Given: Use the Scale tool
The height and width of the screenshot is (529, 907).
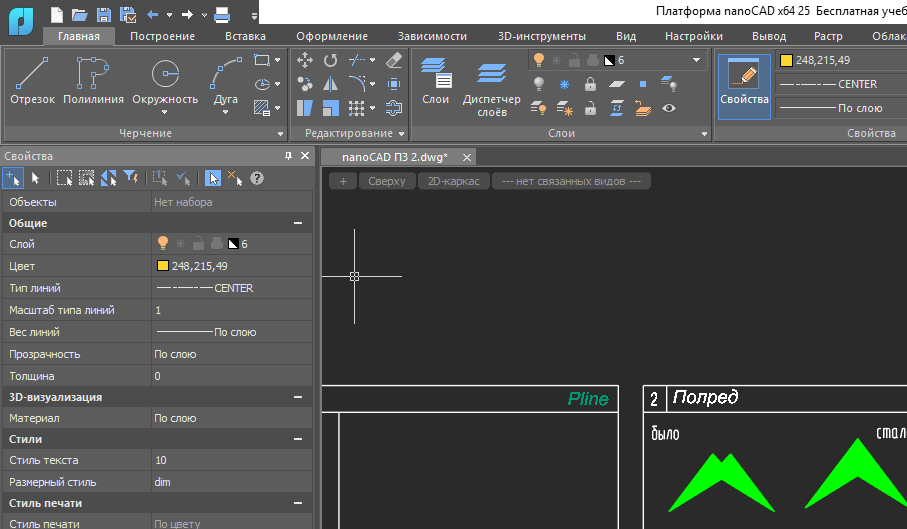Looking at the screenshot, I should [330, 108].
